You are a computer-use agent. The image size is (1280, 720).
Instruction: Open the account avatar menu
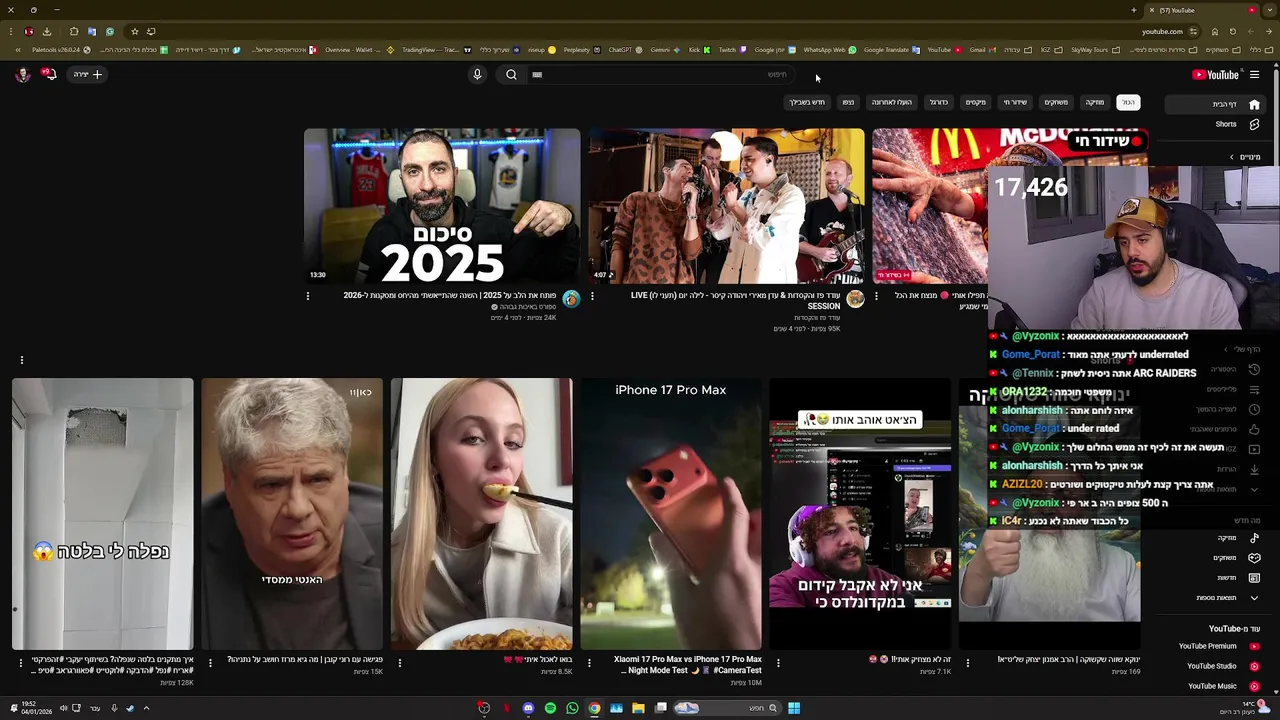click(x=22, y=74)
